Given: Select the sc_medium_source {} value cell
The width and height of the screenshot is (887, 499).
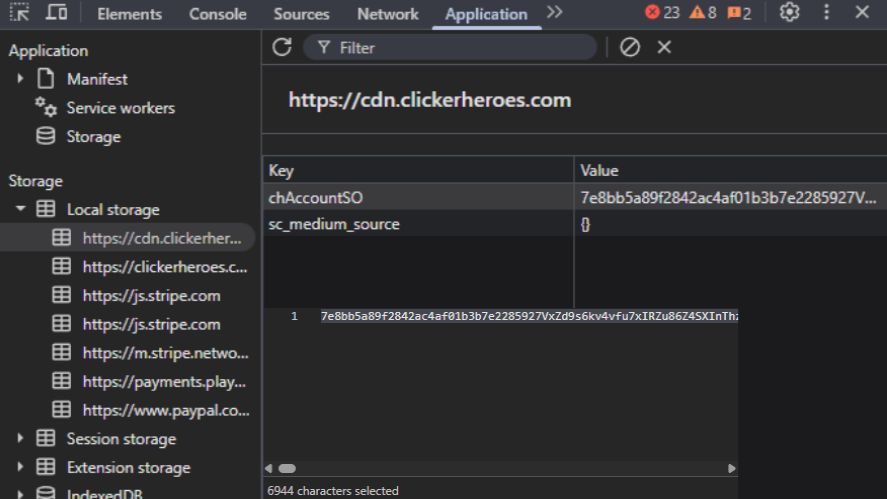Looking at the screenshot, I should pos(731,224).
